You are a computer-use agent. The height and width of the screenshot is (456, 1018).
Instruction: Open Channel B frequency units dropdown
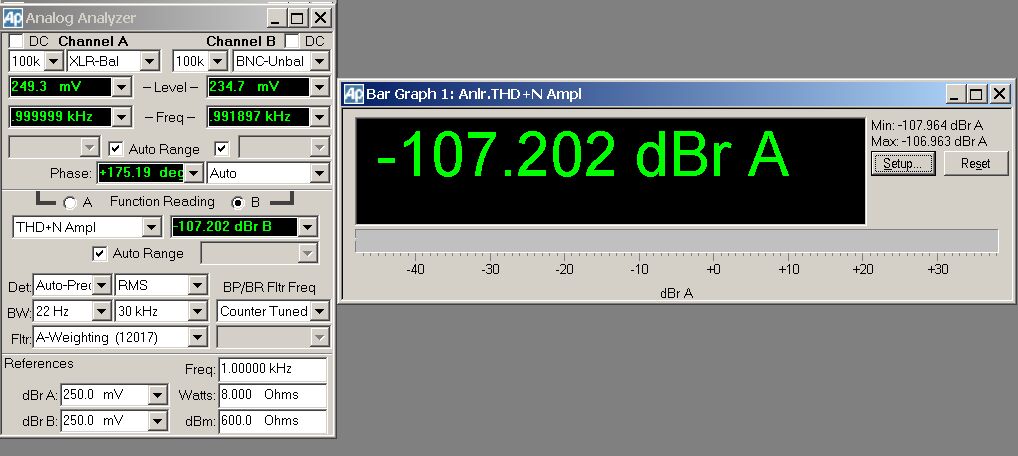tap(319, 117)
